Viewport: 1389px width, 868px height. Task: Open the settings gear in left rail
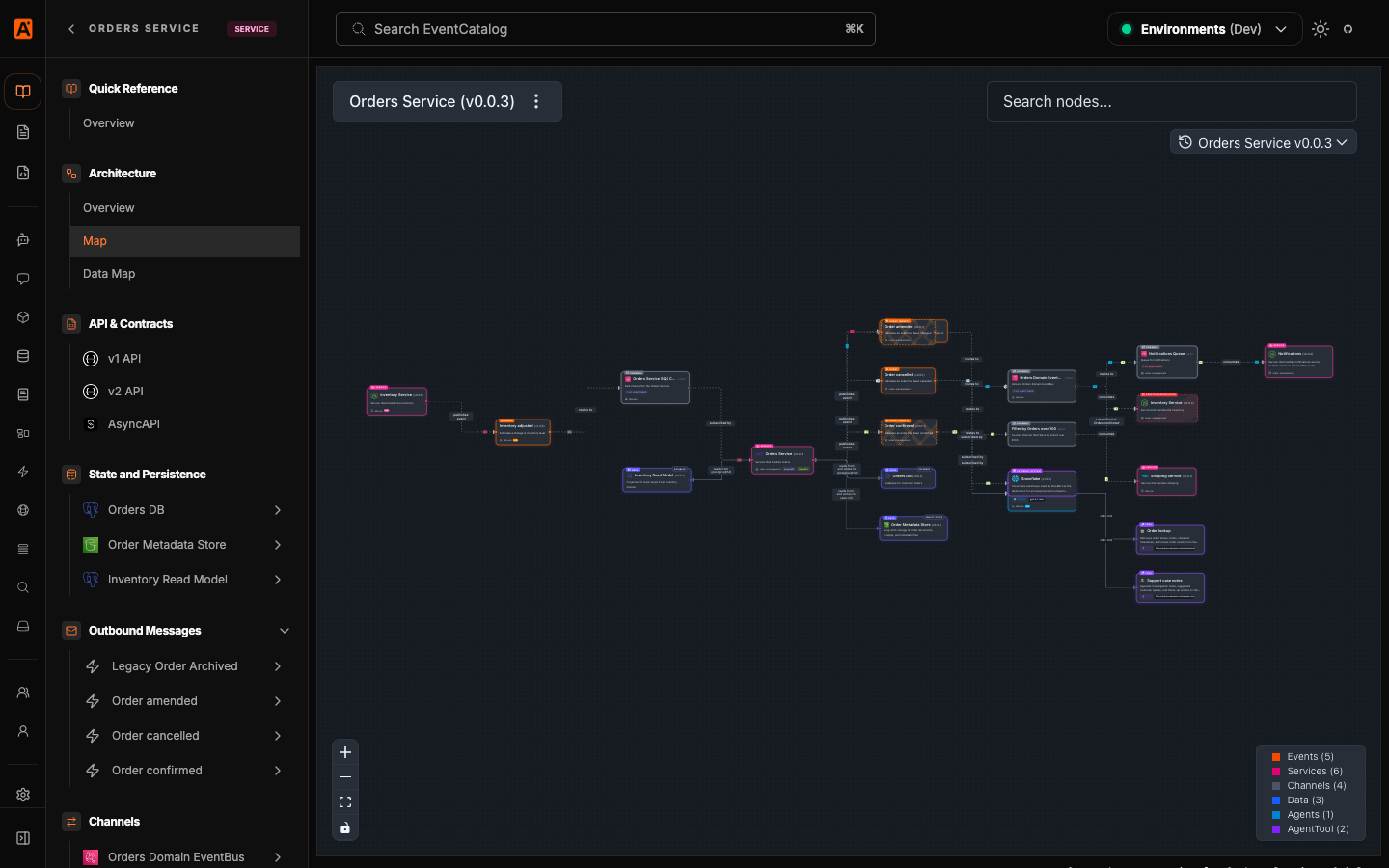point(23,795)
